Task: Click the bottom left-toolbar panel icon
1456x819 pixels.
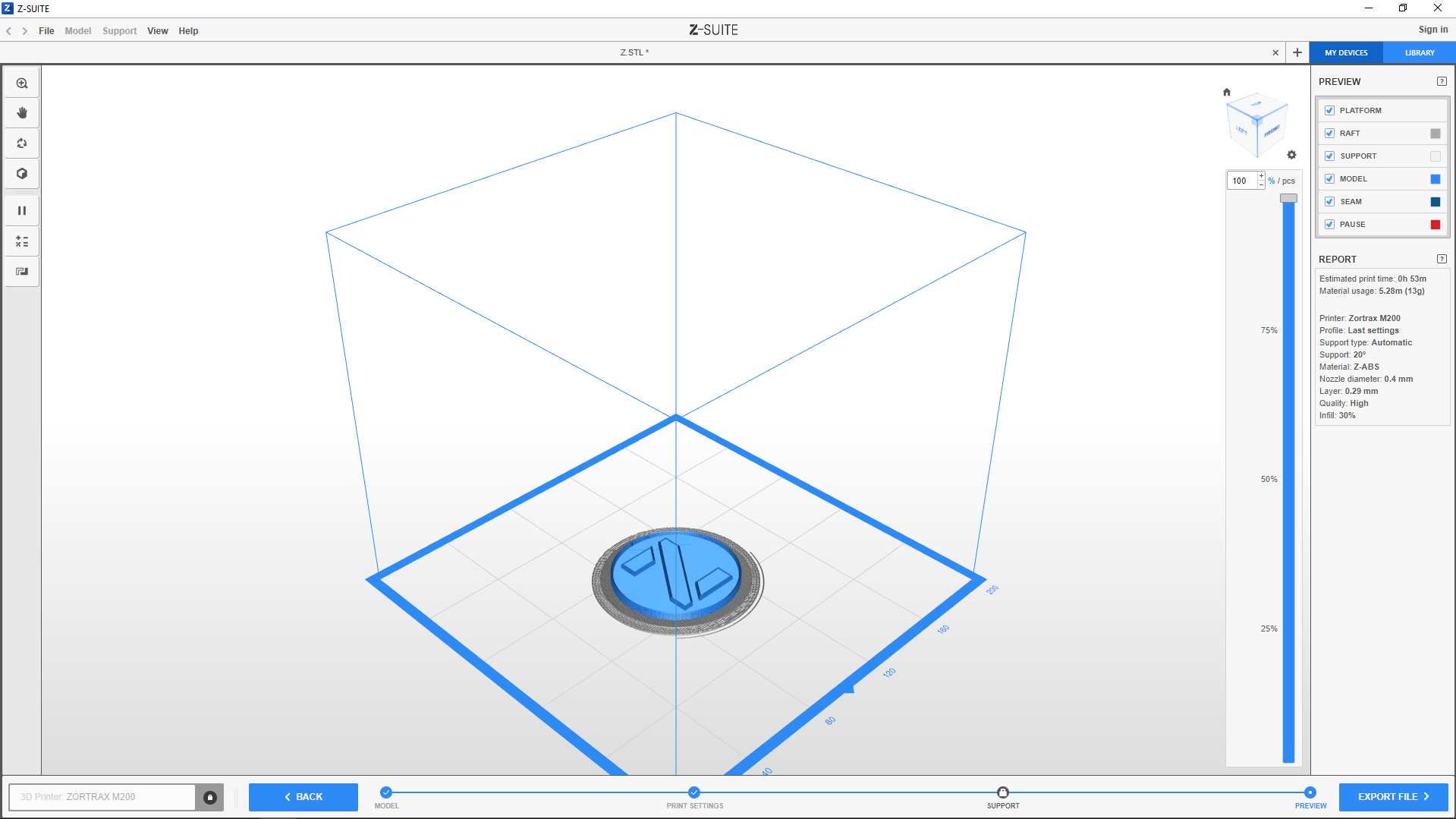Action: (x=22, y=272)
